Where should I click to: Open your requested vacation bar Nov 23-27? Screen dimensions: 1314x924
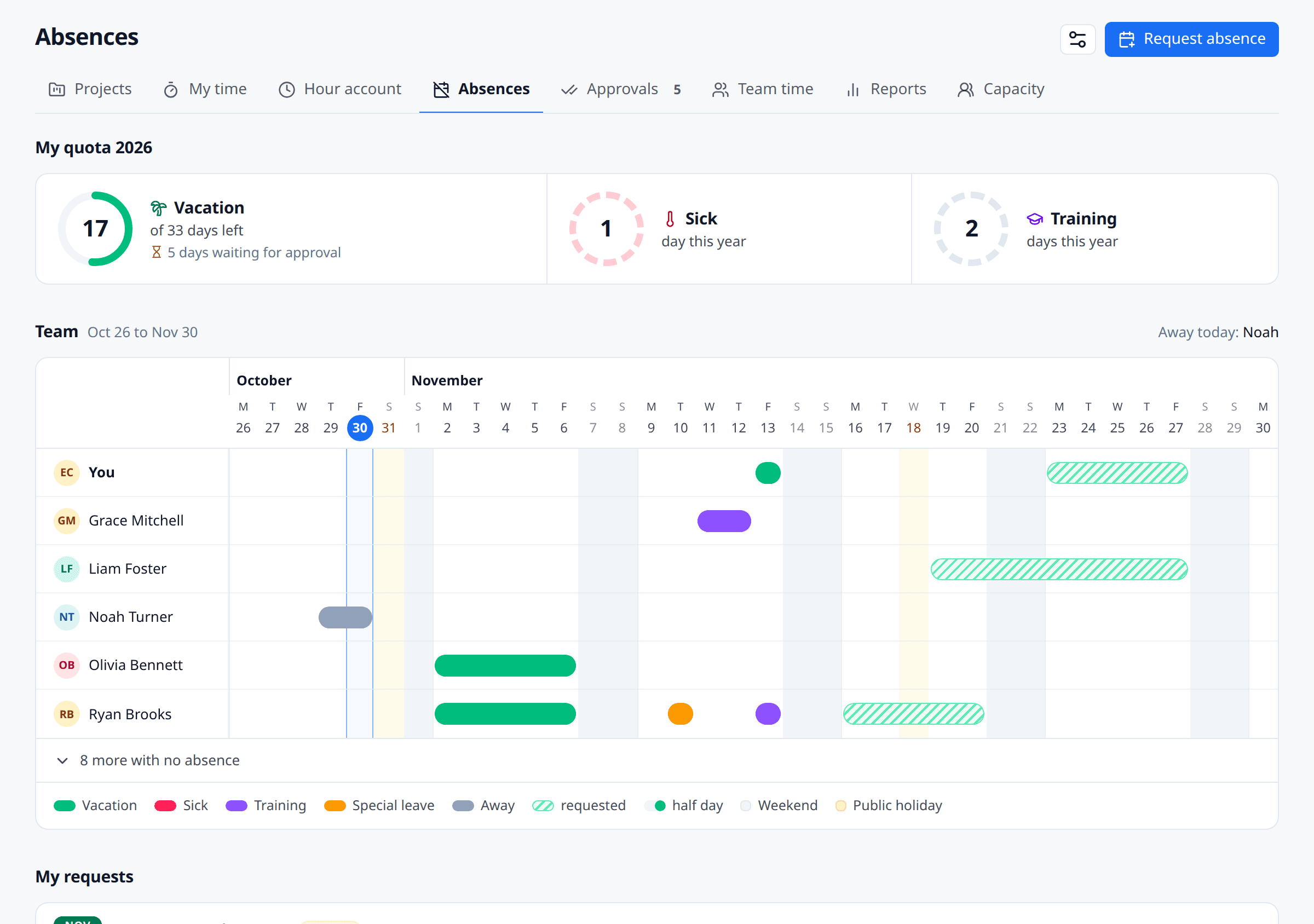pyautogui.click(x=1117, y=473)
